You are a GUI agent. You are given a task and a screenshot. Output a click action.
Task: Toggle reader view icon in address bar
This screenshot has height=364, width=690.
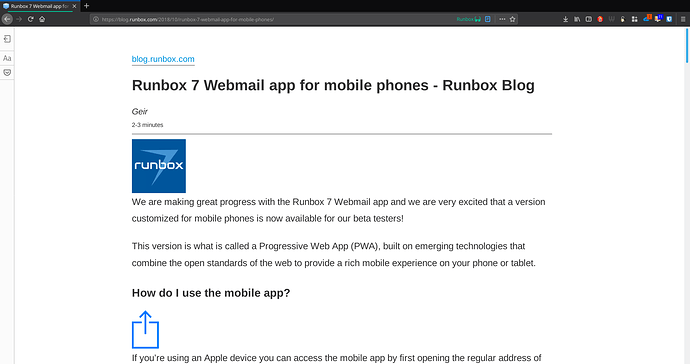point(488,19)
